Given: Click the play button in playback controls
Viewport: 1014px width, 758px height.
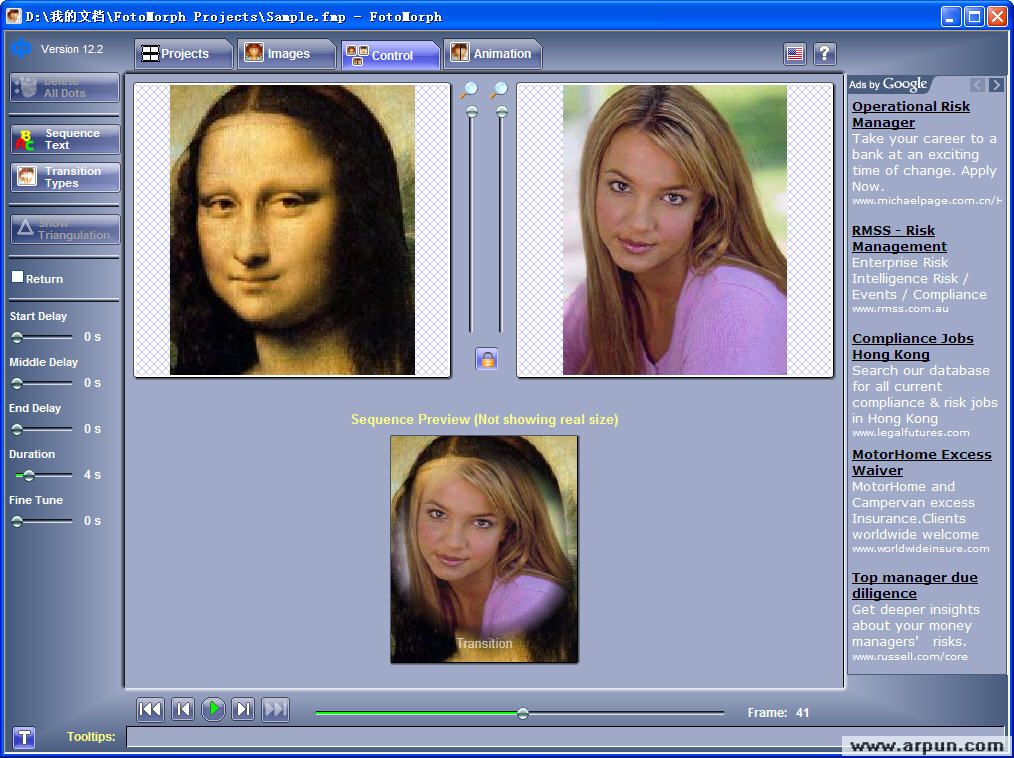Looking at the screenshot, I should coord(213,710).
